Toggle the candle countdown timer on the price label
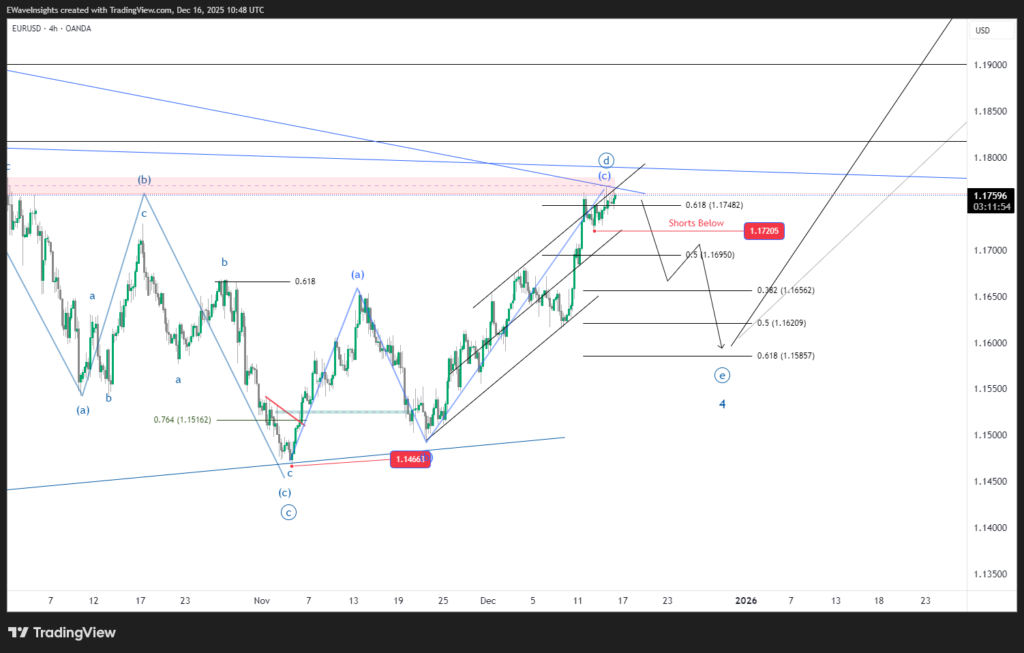Viewport: 1024px width, 653px height. click(991, 204)
